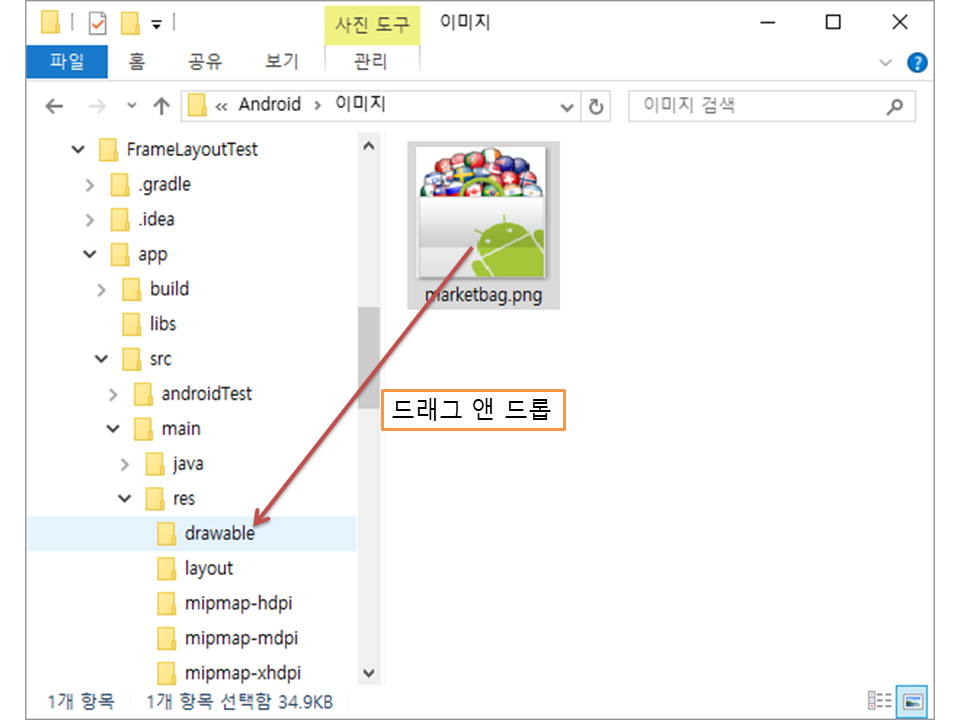
Task: Switch to large icons view layout
Action: tap(912, 701)
